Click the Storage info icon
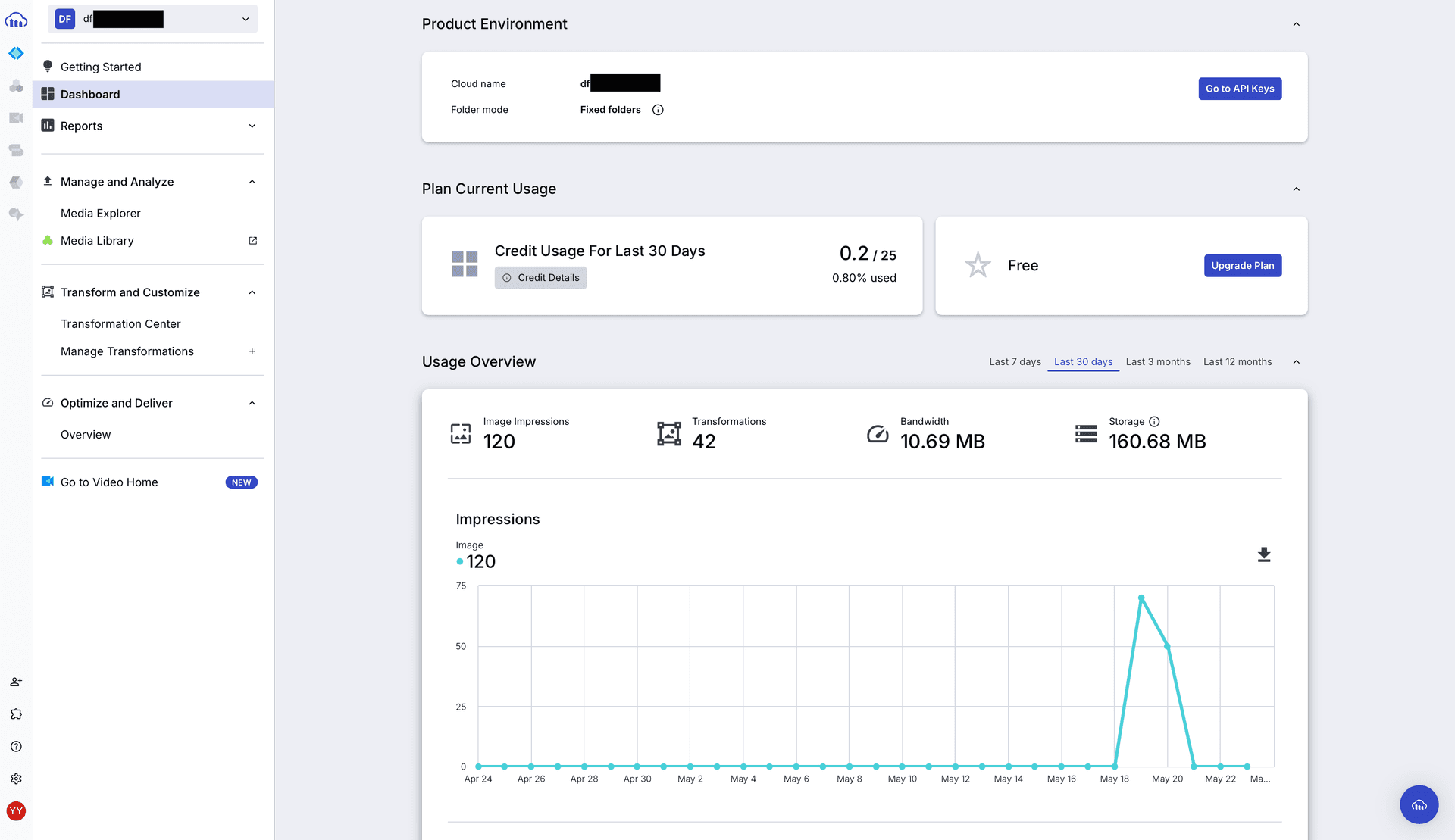This screenshot has width=1455, height=840. [x=1154, y=421]
